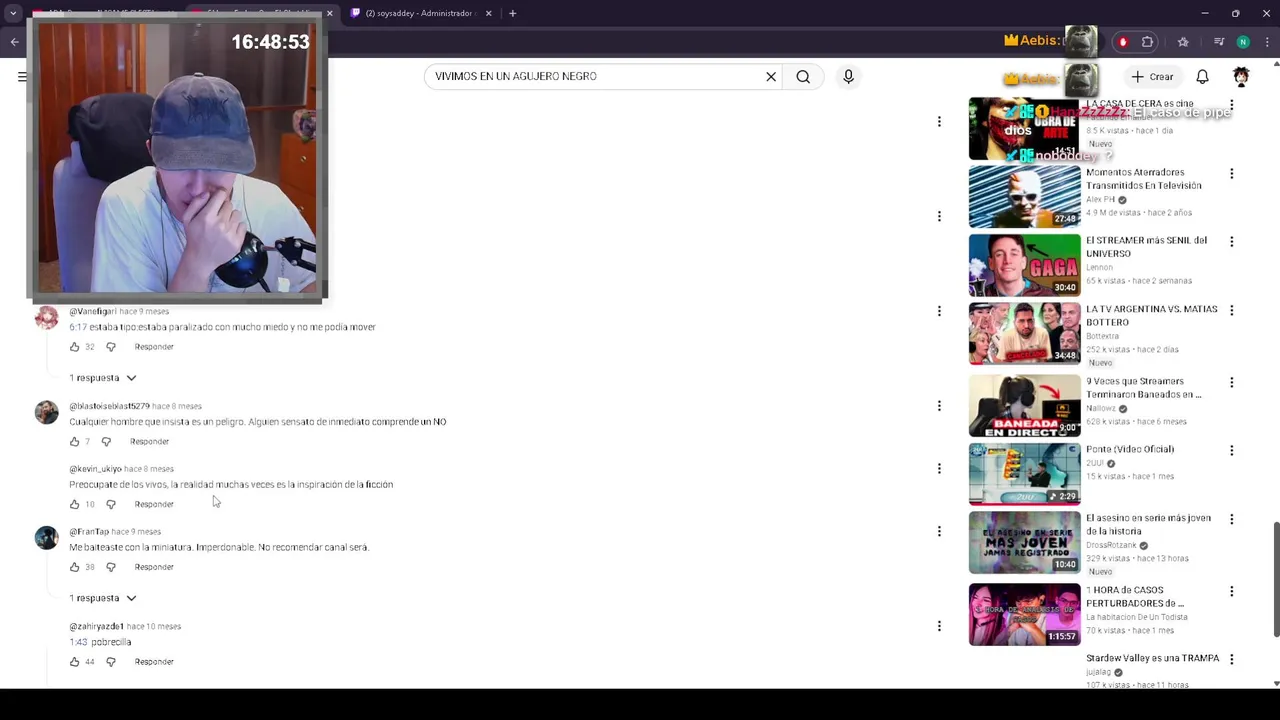Click the page vertical scrollbar thumb
This screenshot has width=1280, height=720.
click(1276, 579)
